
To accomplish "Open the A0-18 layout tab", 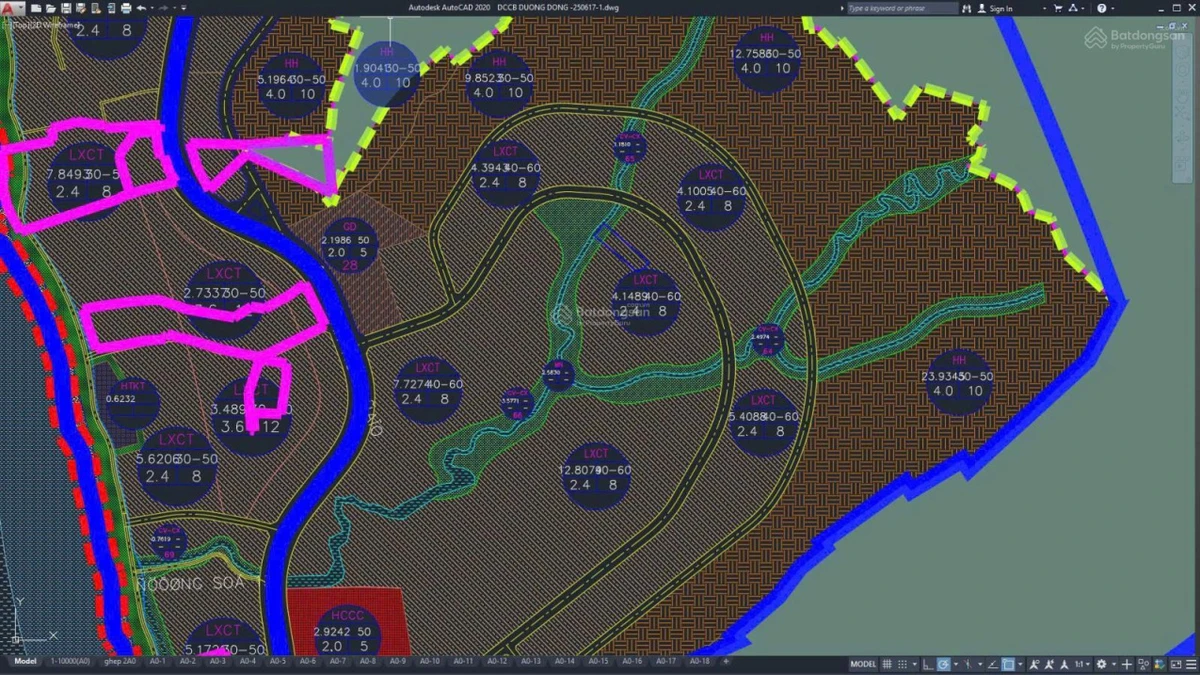I will coord(699,661).
